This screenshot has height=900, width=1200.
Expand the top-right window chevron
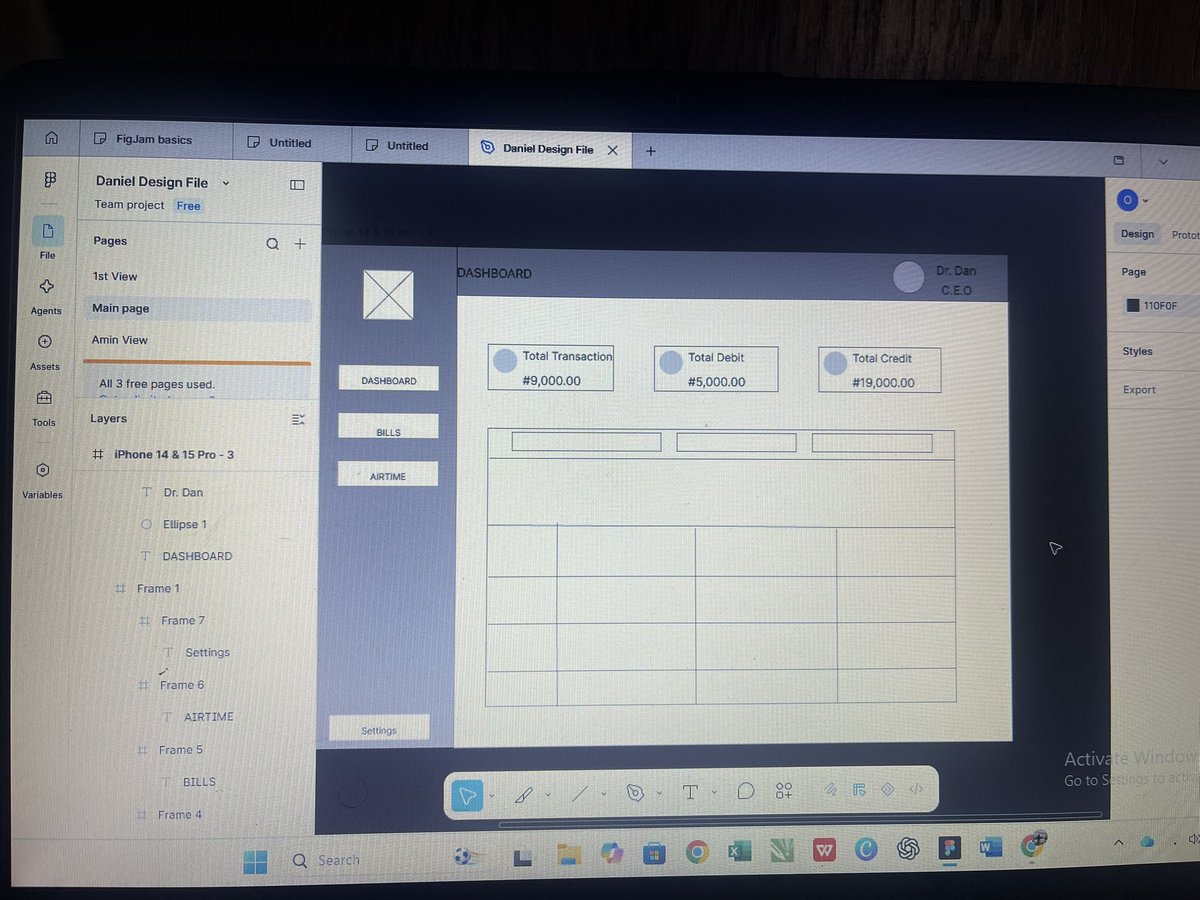1162,161
